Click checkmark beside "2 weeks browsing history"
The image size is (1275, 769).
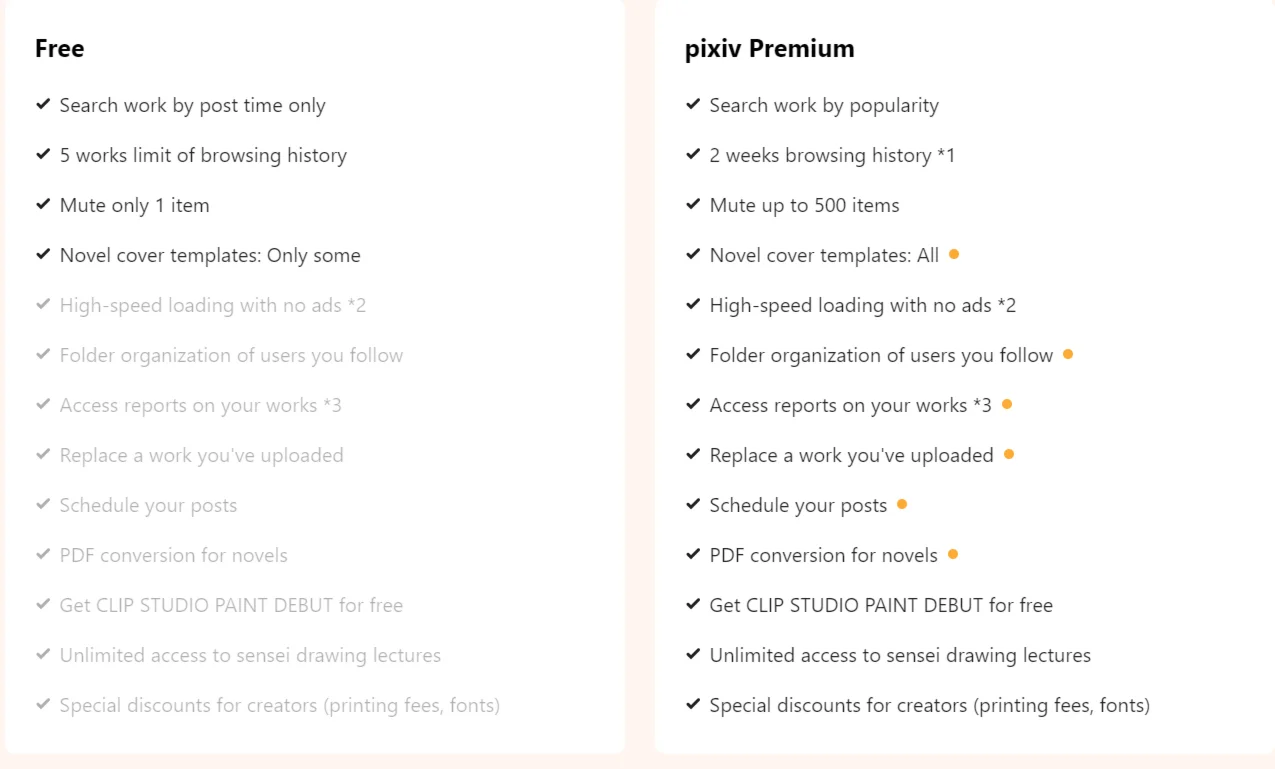click(x=693, y=154)
